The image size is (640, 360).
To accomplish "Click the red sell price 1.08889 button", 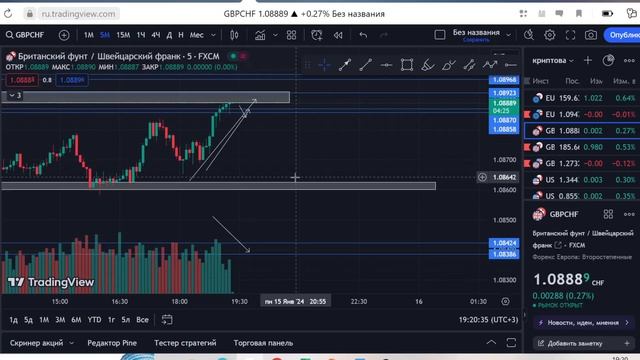I will [22, 80].
